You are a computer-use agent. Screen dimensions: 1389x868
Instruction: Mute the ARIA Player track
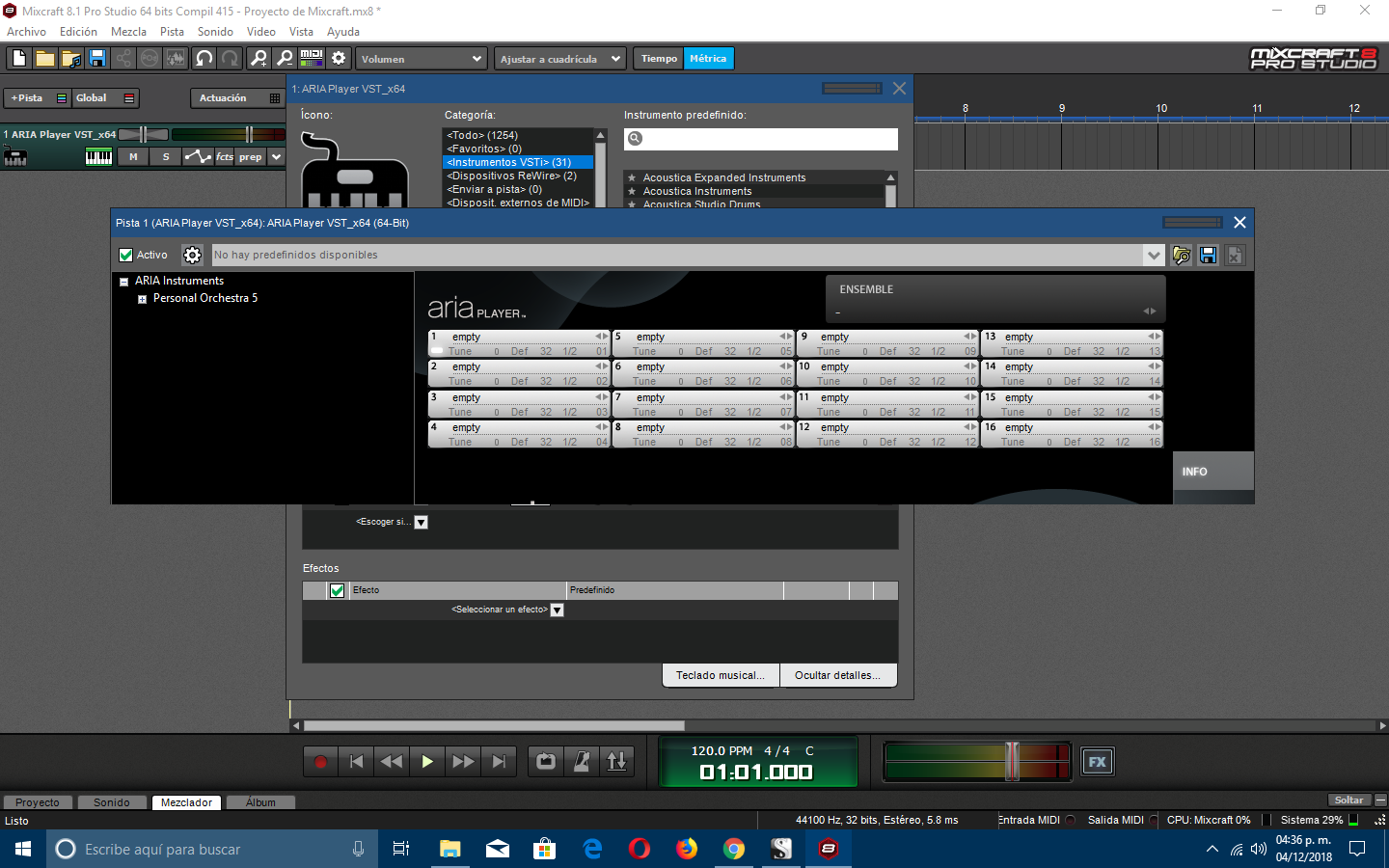[133, 157]
